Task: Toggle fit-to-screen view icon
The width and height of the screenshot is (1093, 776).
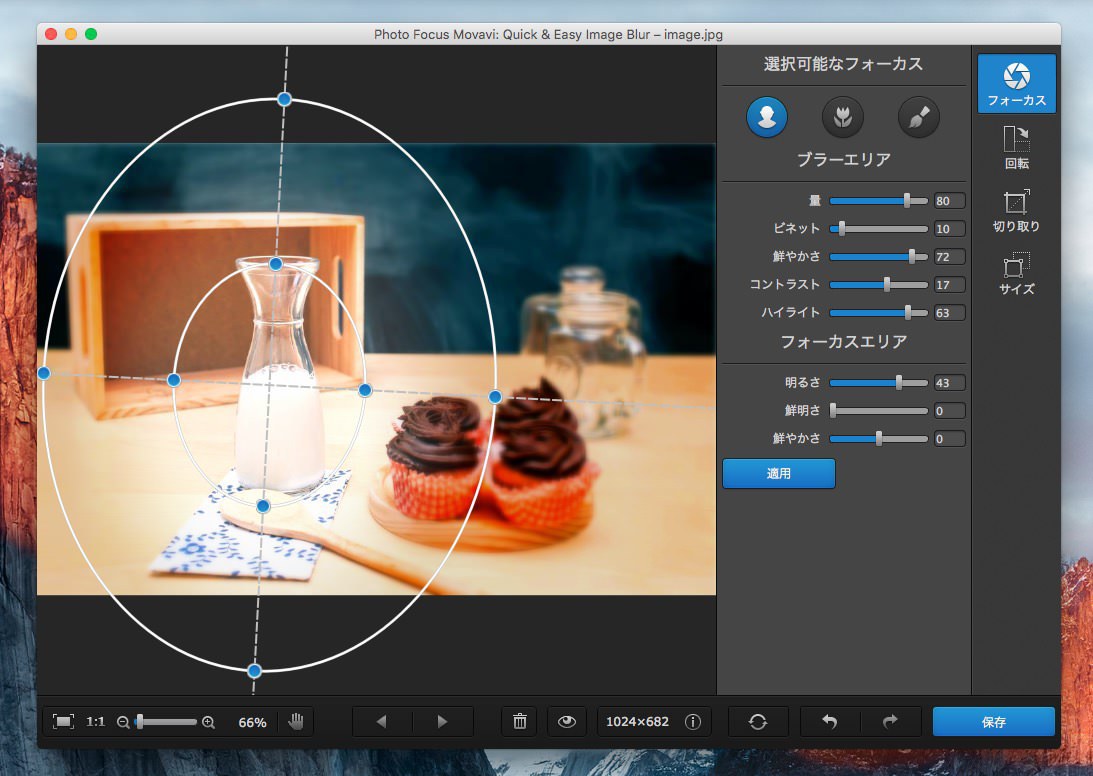Action: coord(63,721)
